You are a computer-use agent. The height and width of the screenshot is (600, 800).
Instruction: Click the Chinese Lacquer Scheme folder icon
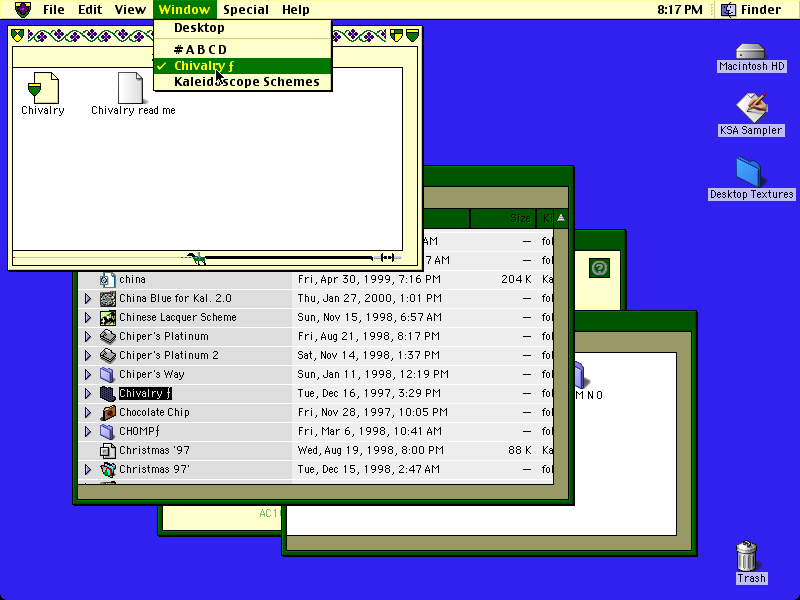click(108, 317)
